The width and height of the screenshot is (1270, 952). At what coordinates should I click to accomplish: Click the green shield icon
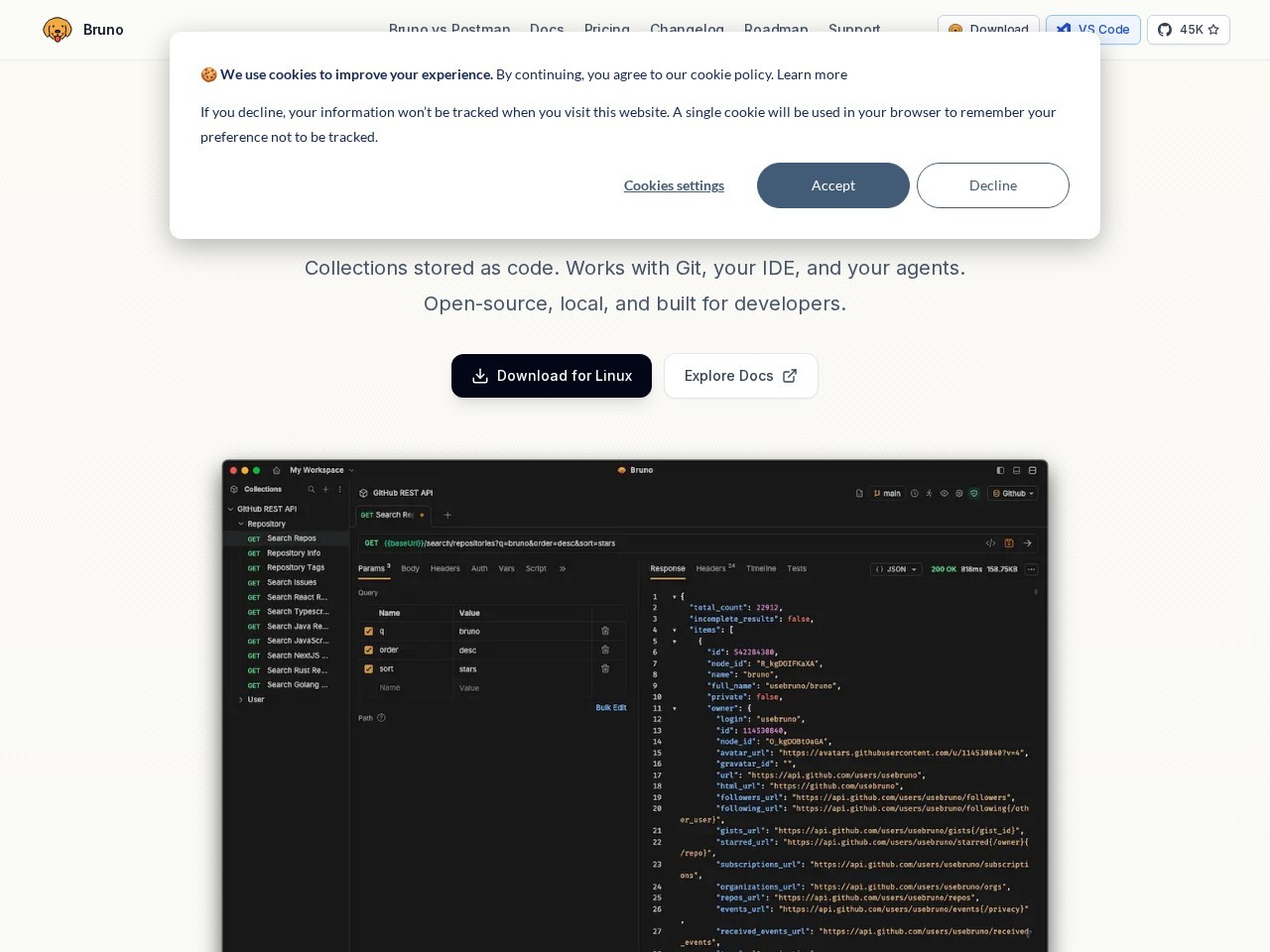pyautogui.click(x=974, y=493)
